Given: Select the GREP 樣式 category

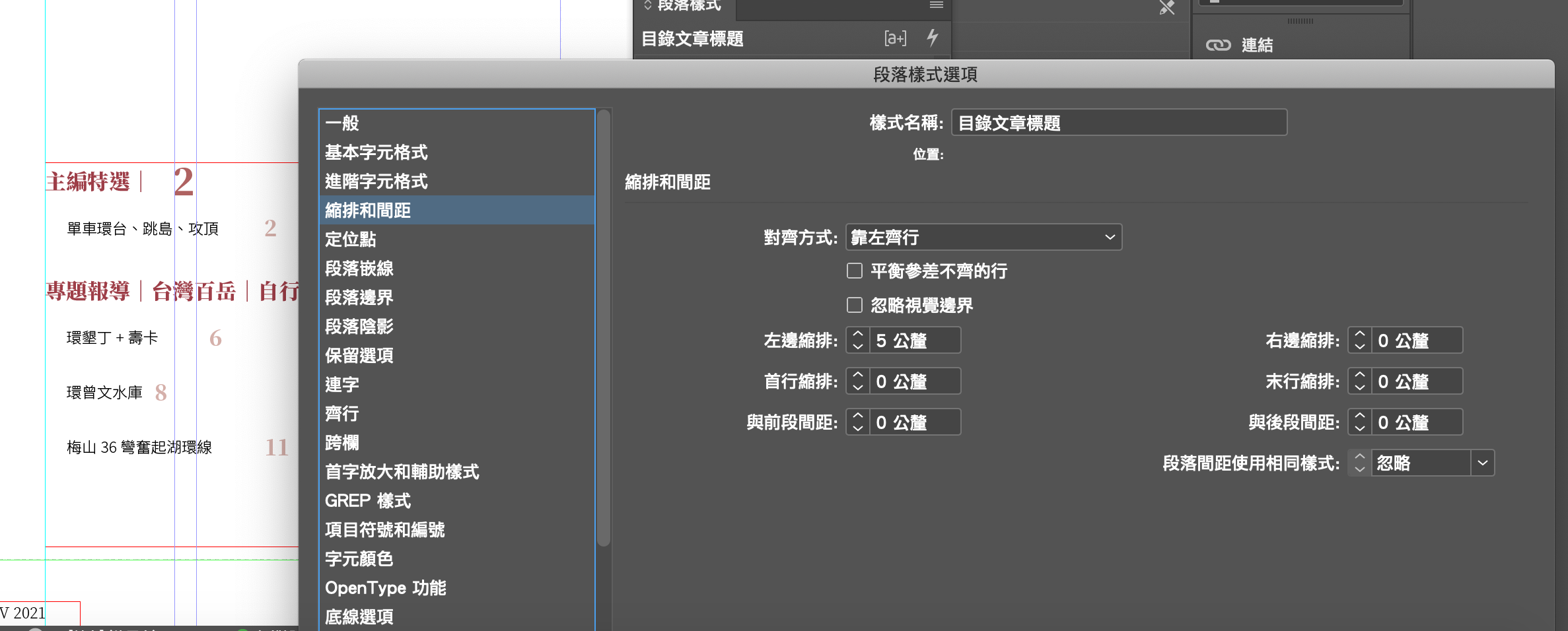Looking at the screenshot, I should coord(367,501).
